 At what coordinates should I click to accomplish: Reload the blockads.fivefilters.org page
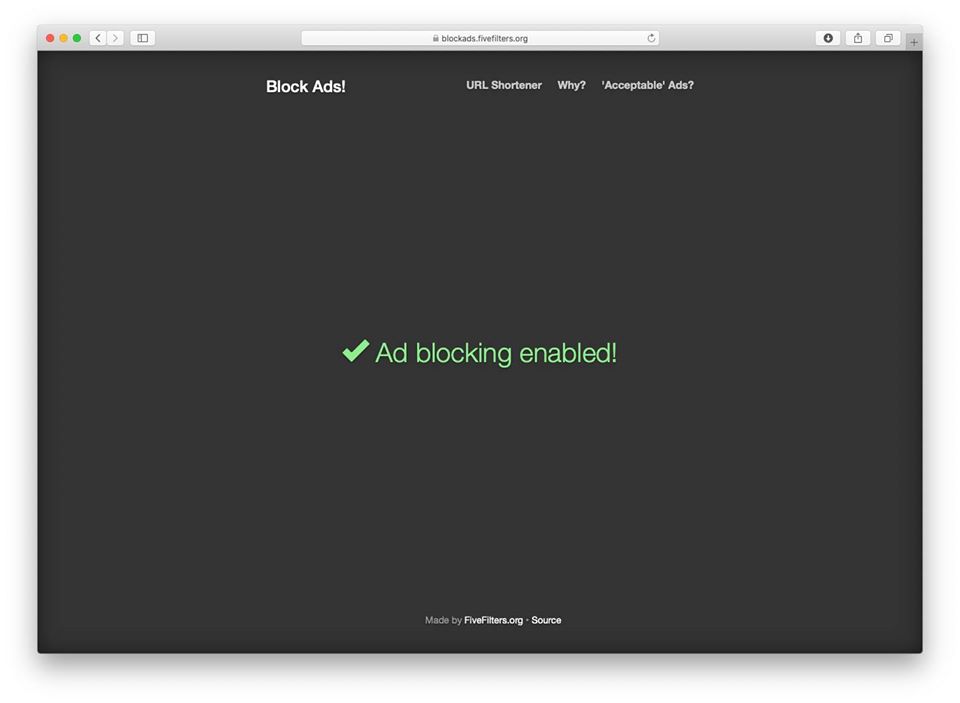point(651,38)
